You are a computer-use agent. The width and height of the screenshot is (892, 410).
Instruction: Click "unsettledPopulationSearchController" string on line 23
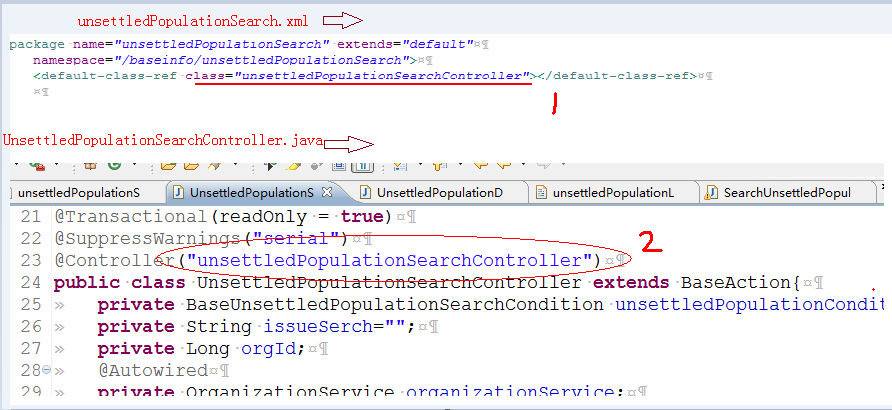pyautogui.click(x=390, y=260)
